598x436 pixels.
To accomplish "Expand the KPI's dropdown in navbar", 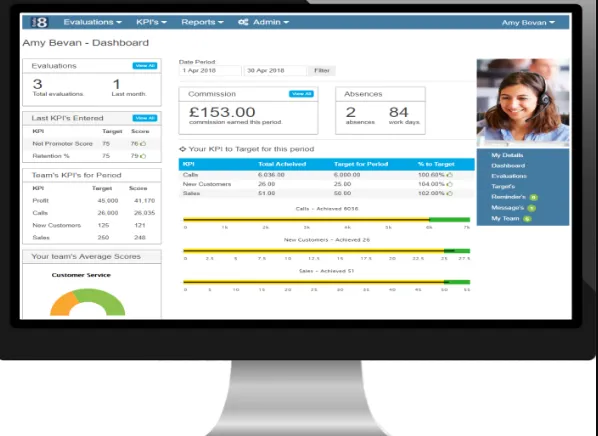I will [x=151, y=22].
